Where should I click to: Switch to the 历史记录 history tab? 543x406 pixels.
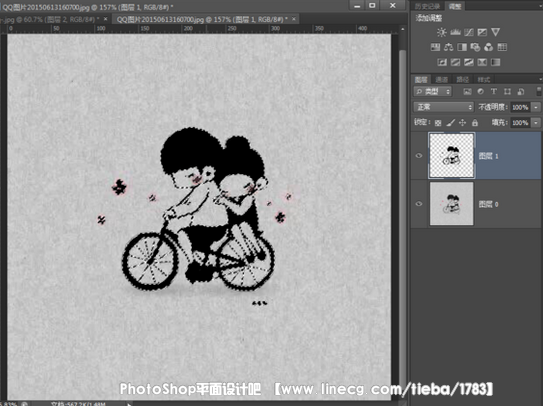pos(427,6)
